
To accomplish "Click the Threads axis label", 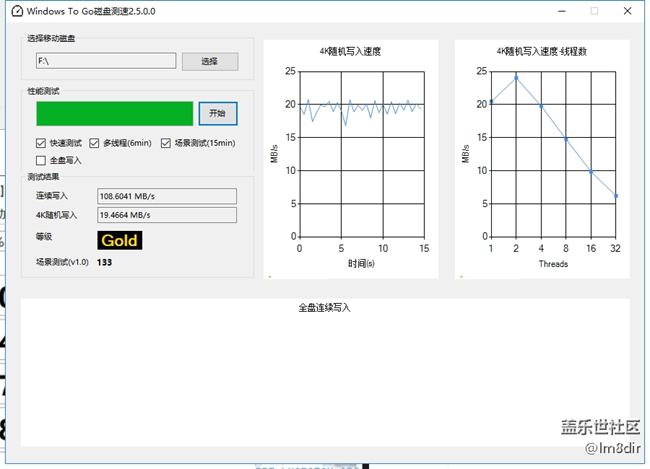I will [x=553, y=264].
